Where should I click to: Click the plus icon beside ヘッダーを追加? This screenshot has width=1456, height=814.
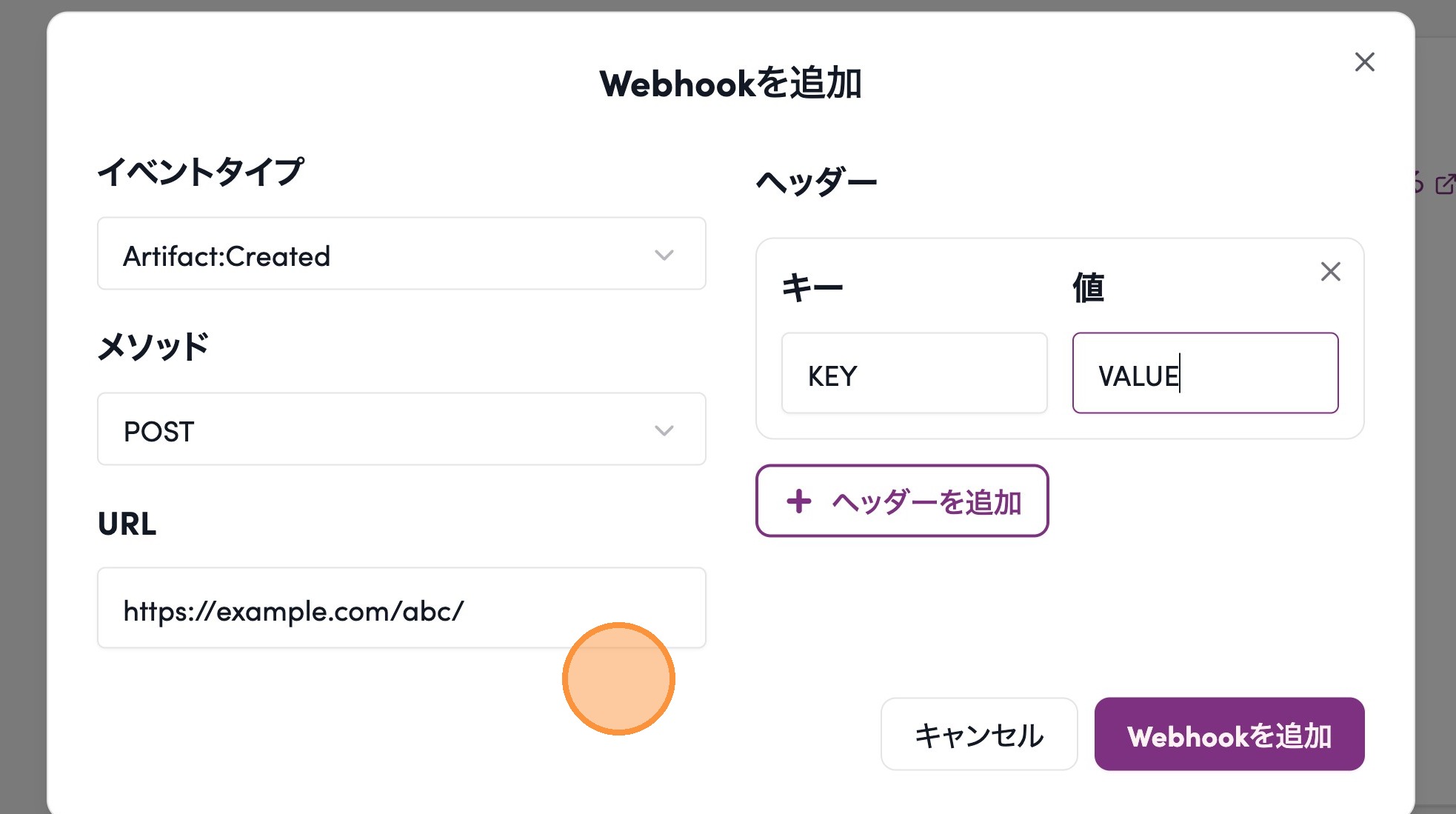(798, 501)
